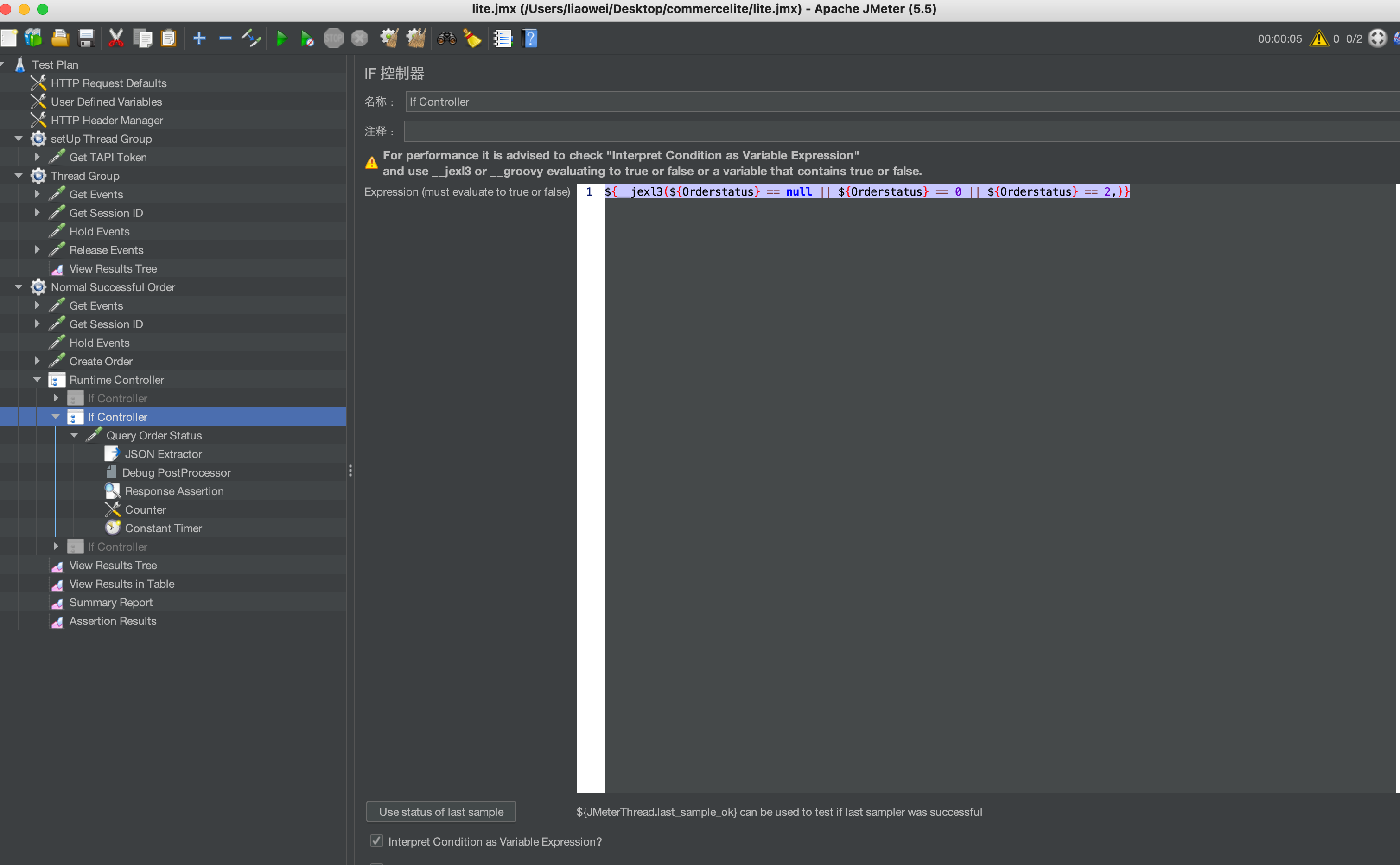Click the warning triangle log indicator
Screen dimensions: 1400x865
point(1319,38)
